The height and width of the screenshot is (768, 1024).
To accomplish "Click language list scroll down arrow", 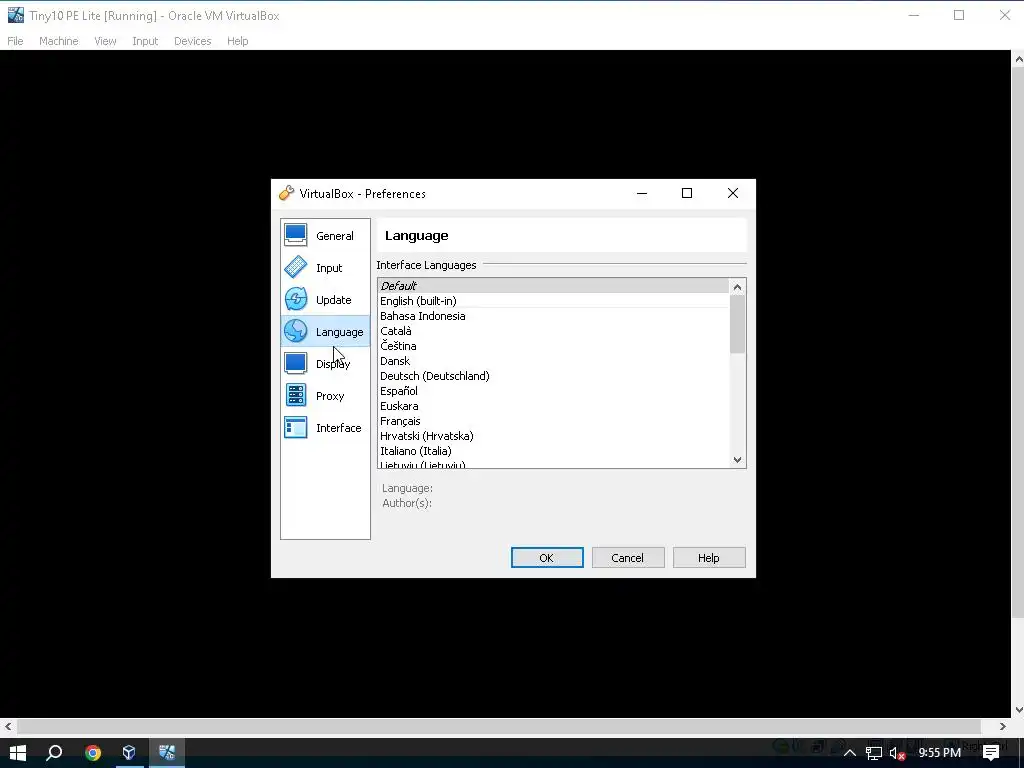I will (737, 460).
